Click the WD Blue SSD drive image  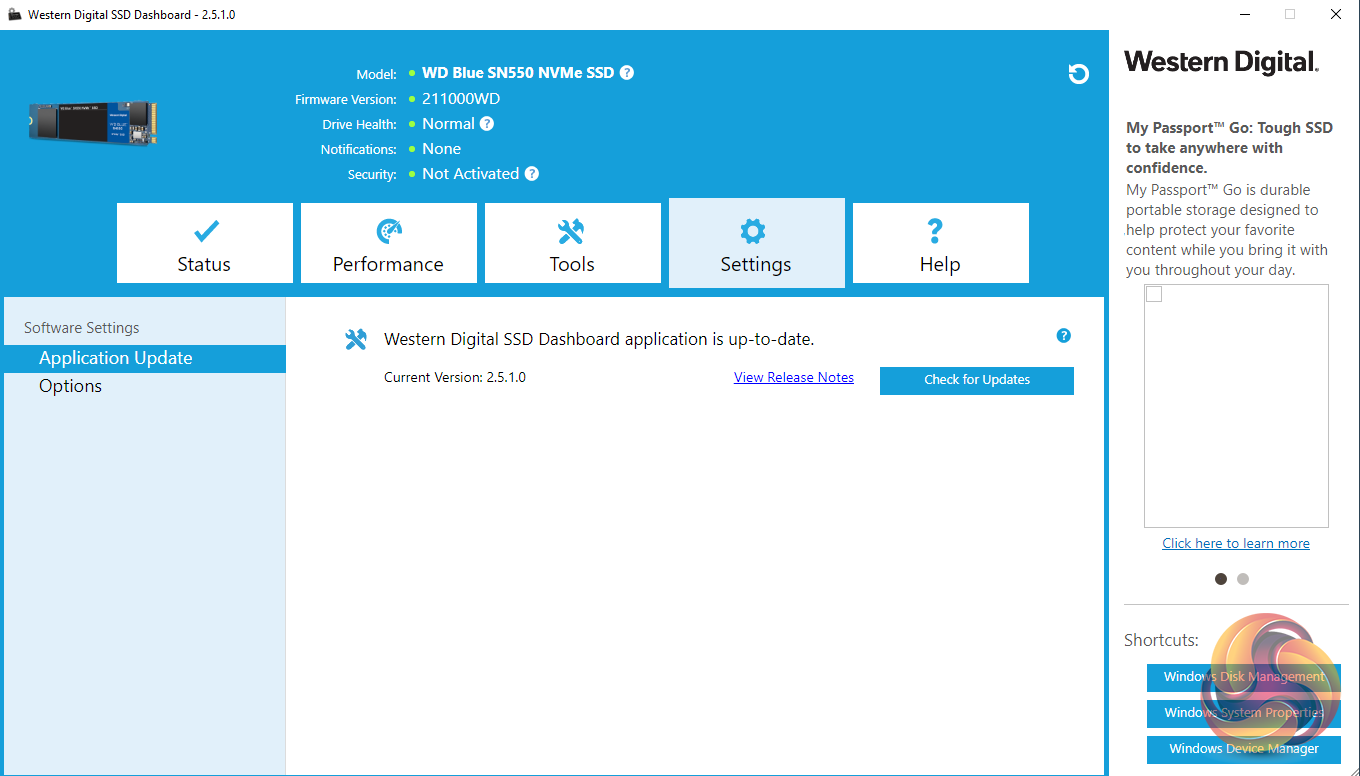93,121
